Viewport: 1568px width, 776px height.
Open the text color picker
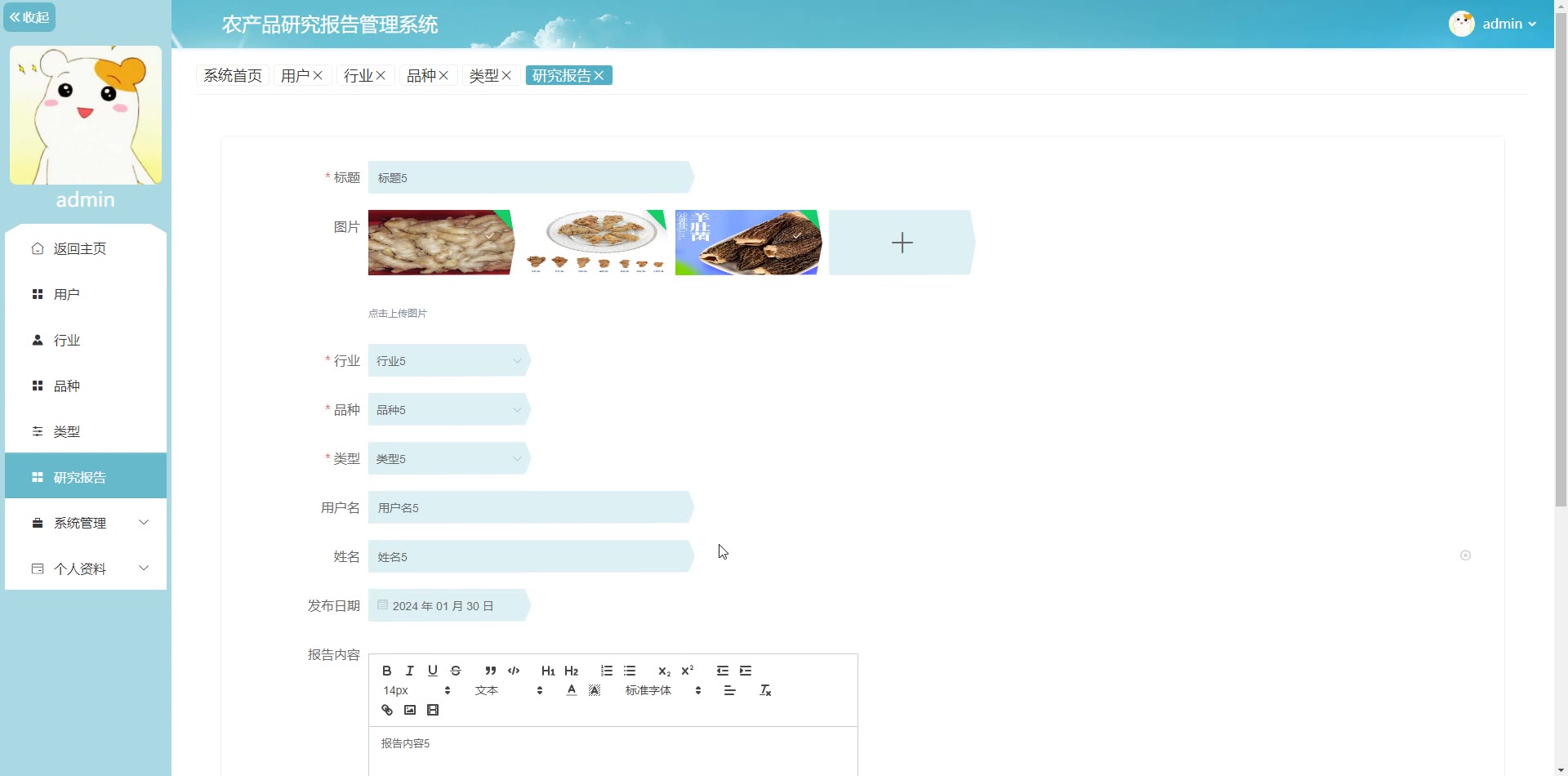point(572,690)
